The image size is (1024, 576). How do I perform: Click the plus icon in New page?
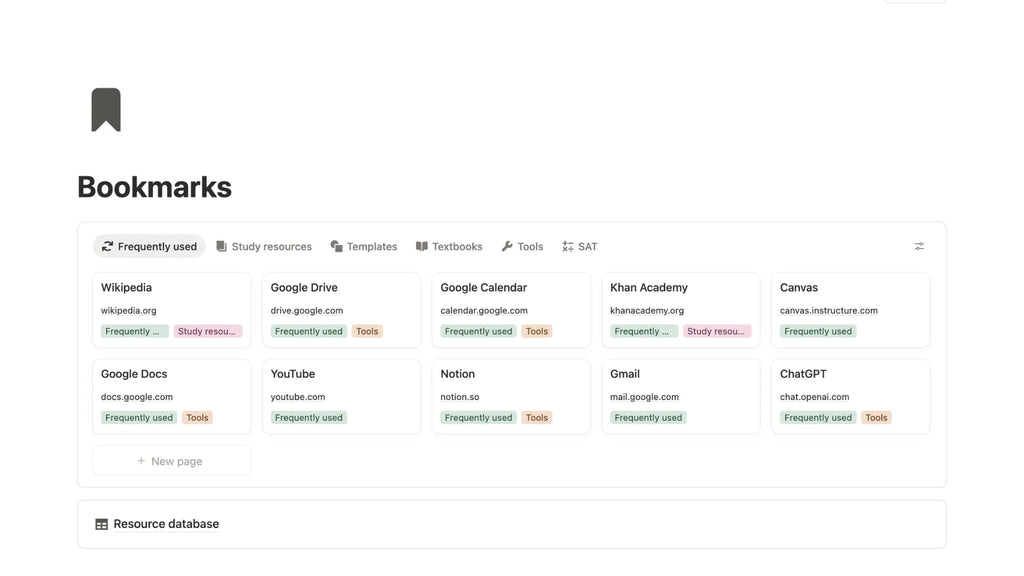point(141,461)
